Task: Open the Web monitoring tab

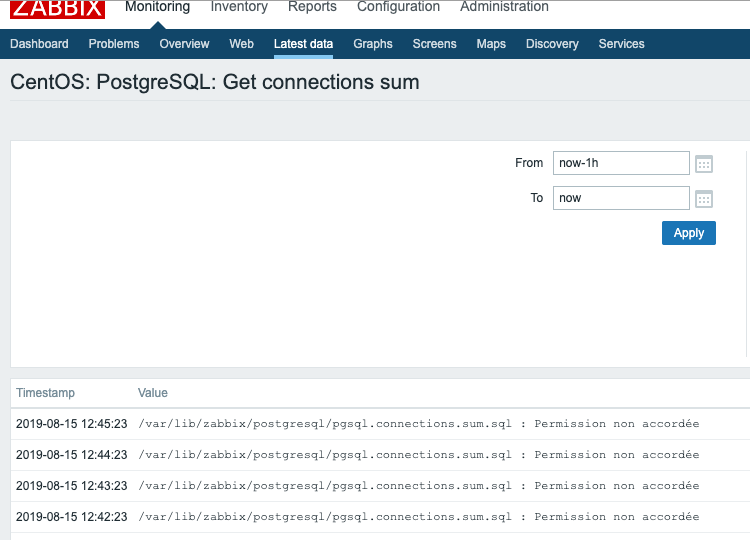Action: click(x=241, y=44)
